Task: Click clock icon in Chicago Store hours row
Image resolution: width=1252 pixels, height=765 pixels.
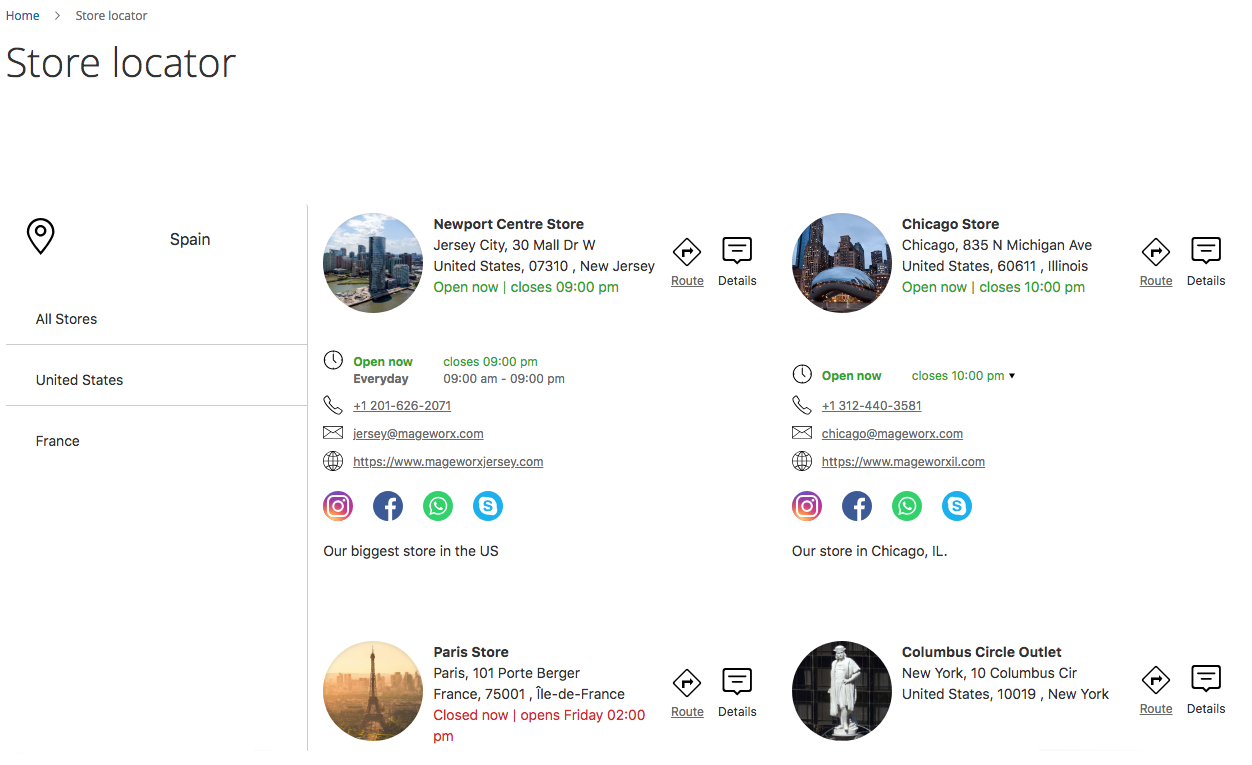Action: coord(802,374)
